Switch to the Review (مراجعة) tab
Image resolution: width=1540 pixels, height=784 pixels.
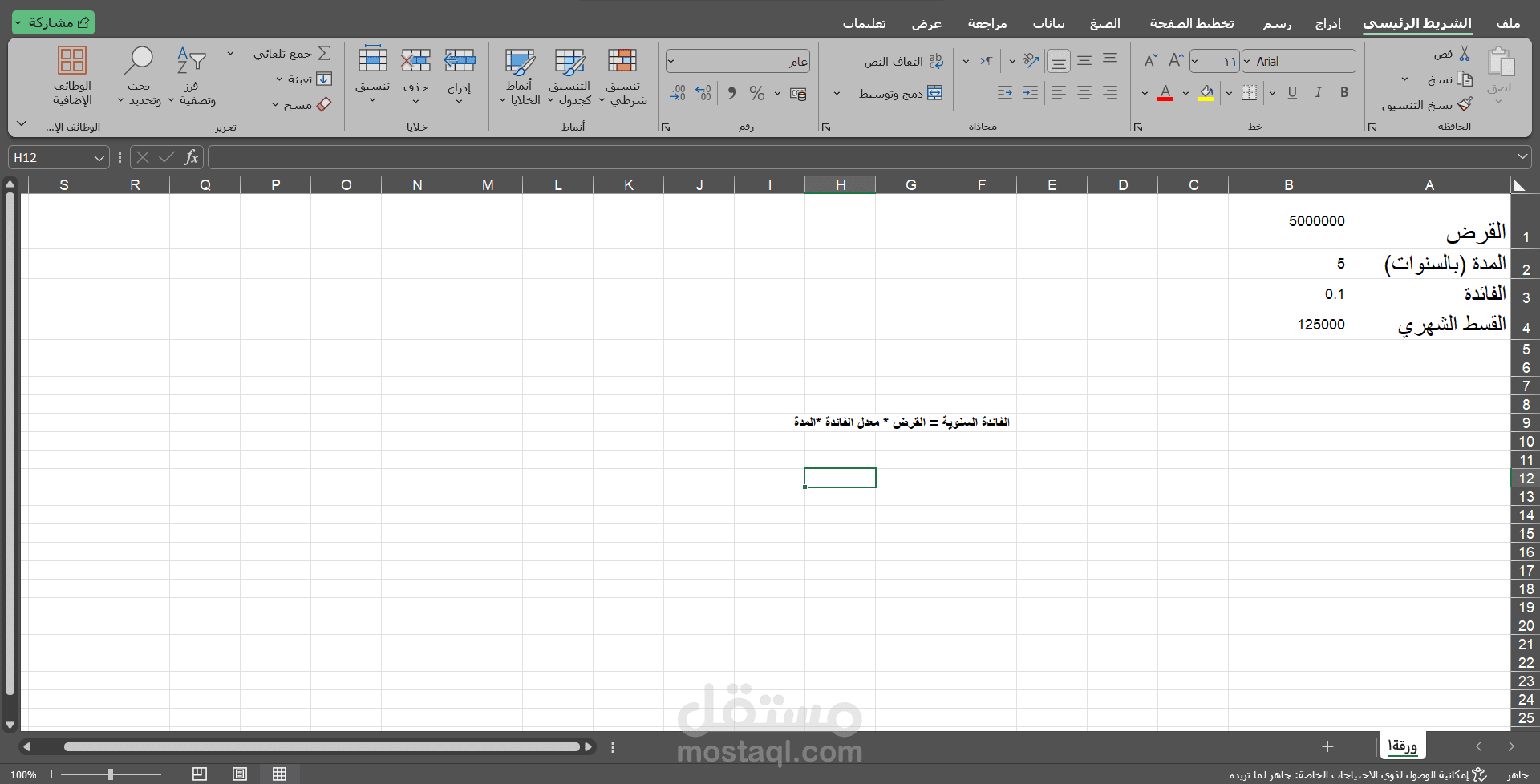pos(987,23)
